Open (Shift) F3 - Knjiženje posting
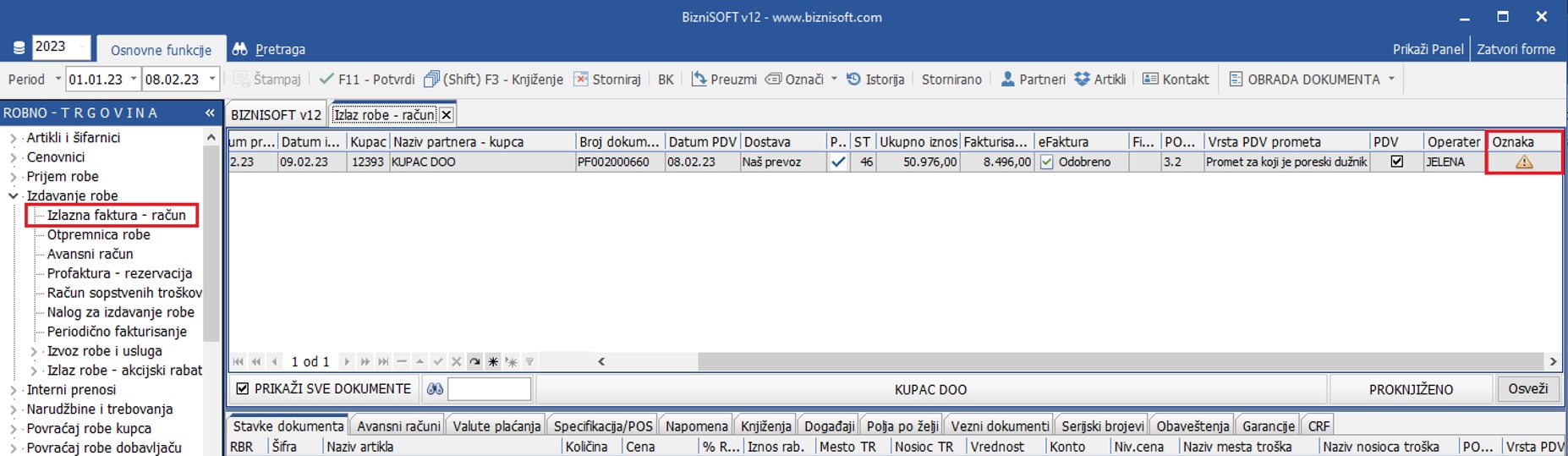Viewport: 1568px width, 456px height. click(x=493, y=79)
